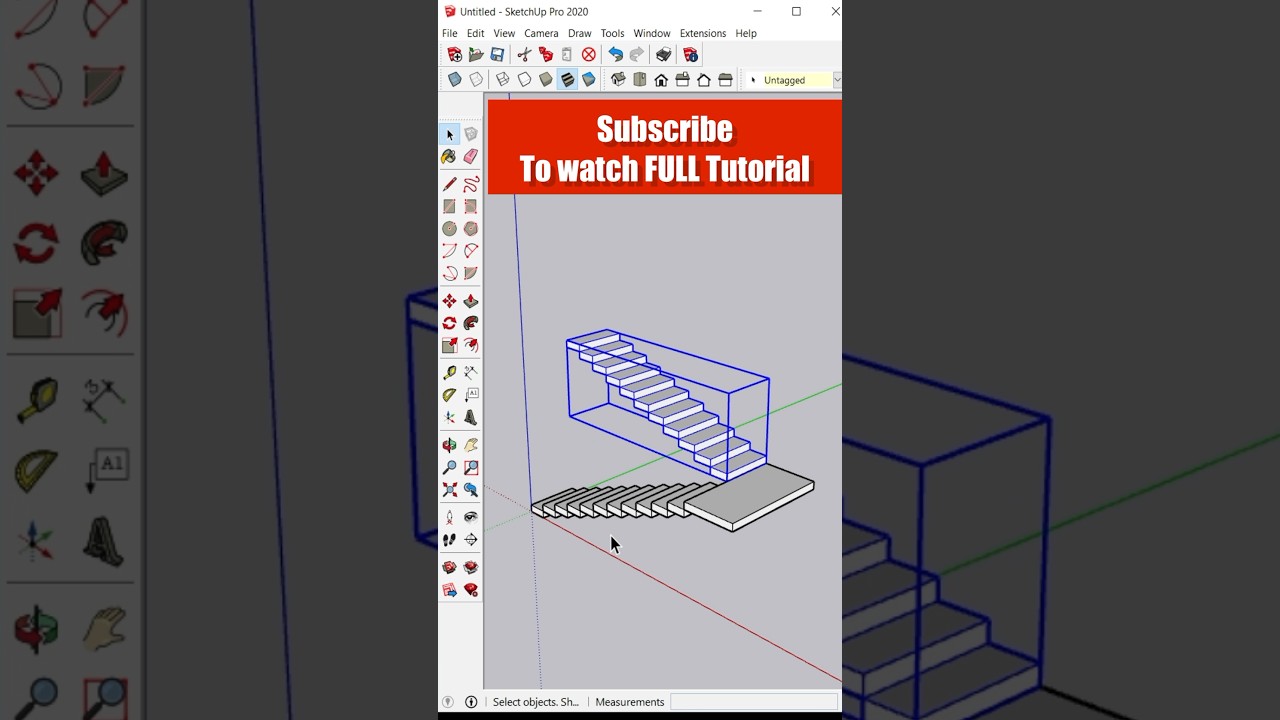1280x720 pixels.
Task: Toggle Back Edges style
Action: point(476,80)
